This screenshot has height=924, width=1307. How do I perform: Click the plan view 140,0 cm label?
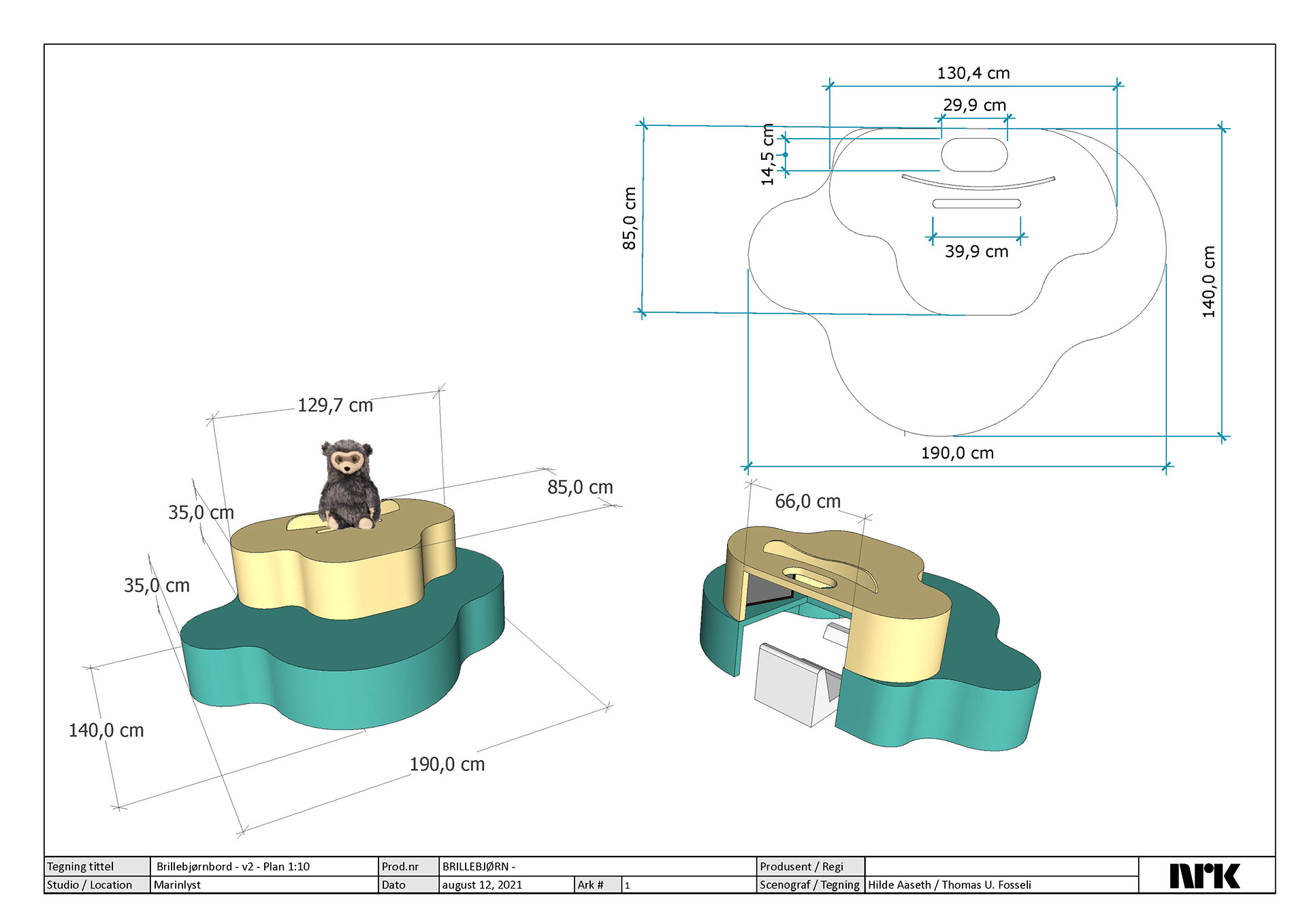(1208, 282)
